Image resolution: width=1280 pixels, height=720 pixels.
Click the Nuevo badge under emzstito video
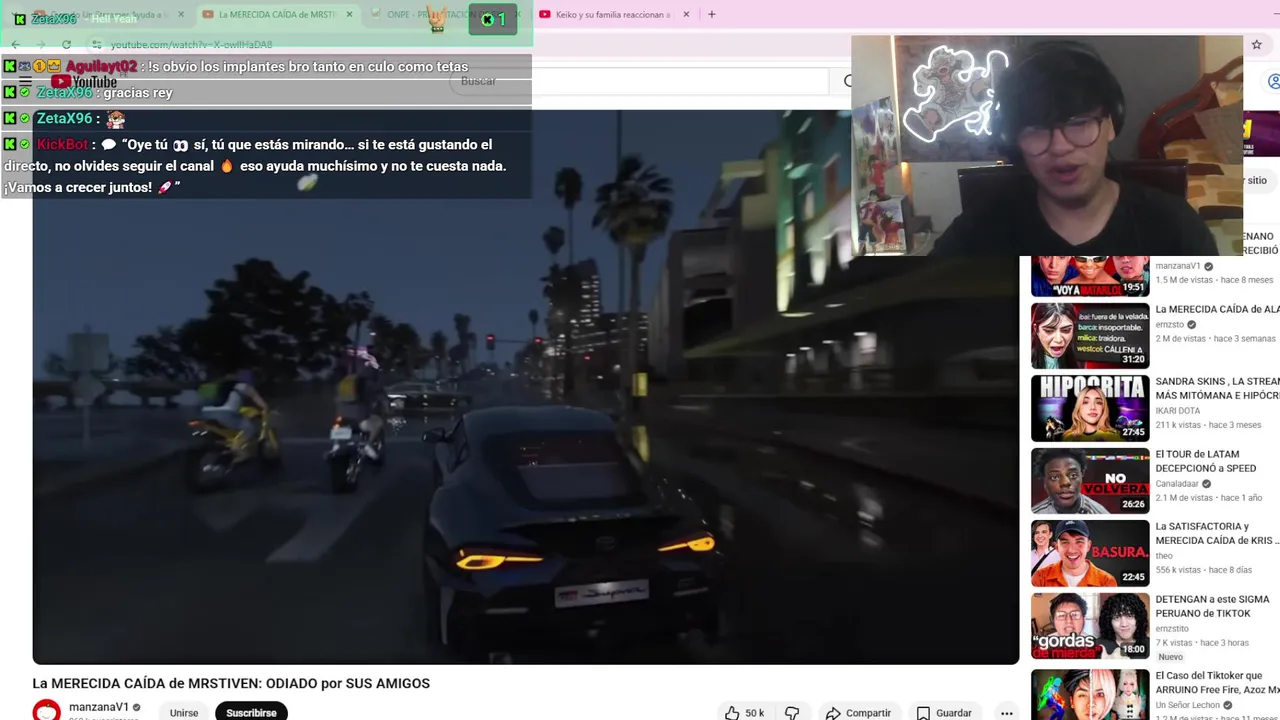click(x=1170, y=657)
